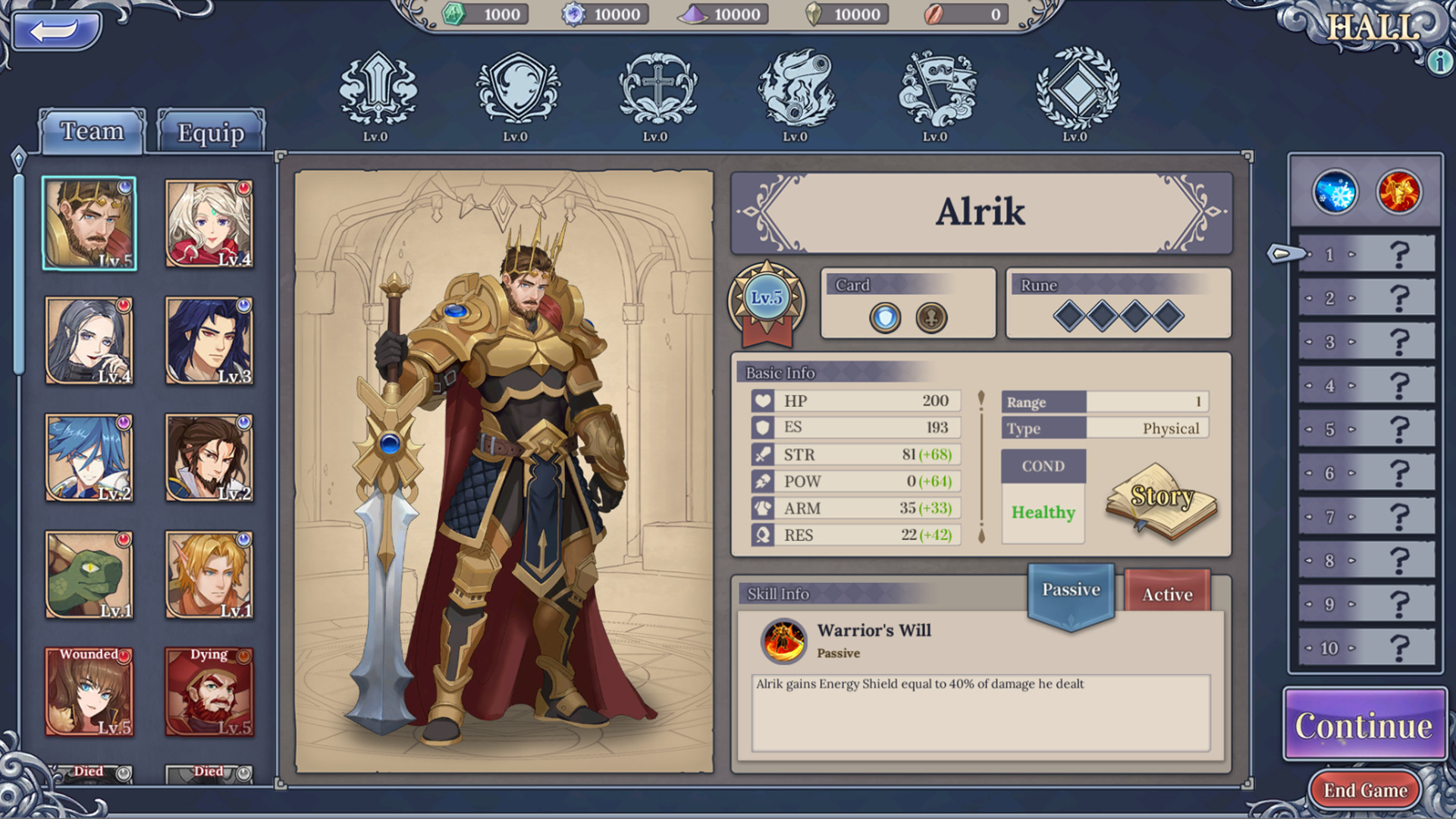Click the red fire element orb
The image size is (1456, 819).
coord(1398,192)
